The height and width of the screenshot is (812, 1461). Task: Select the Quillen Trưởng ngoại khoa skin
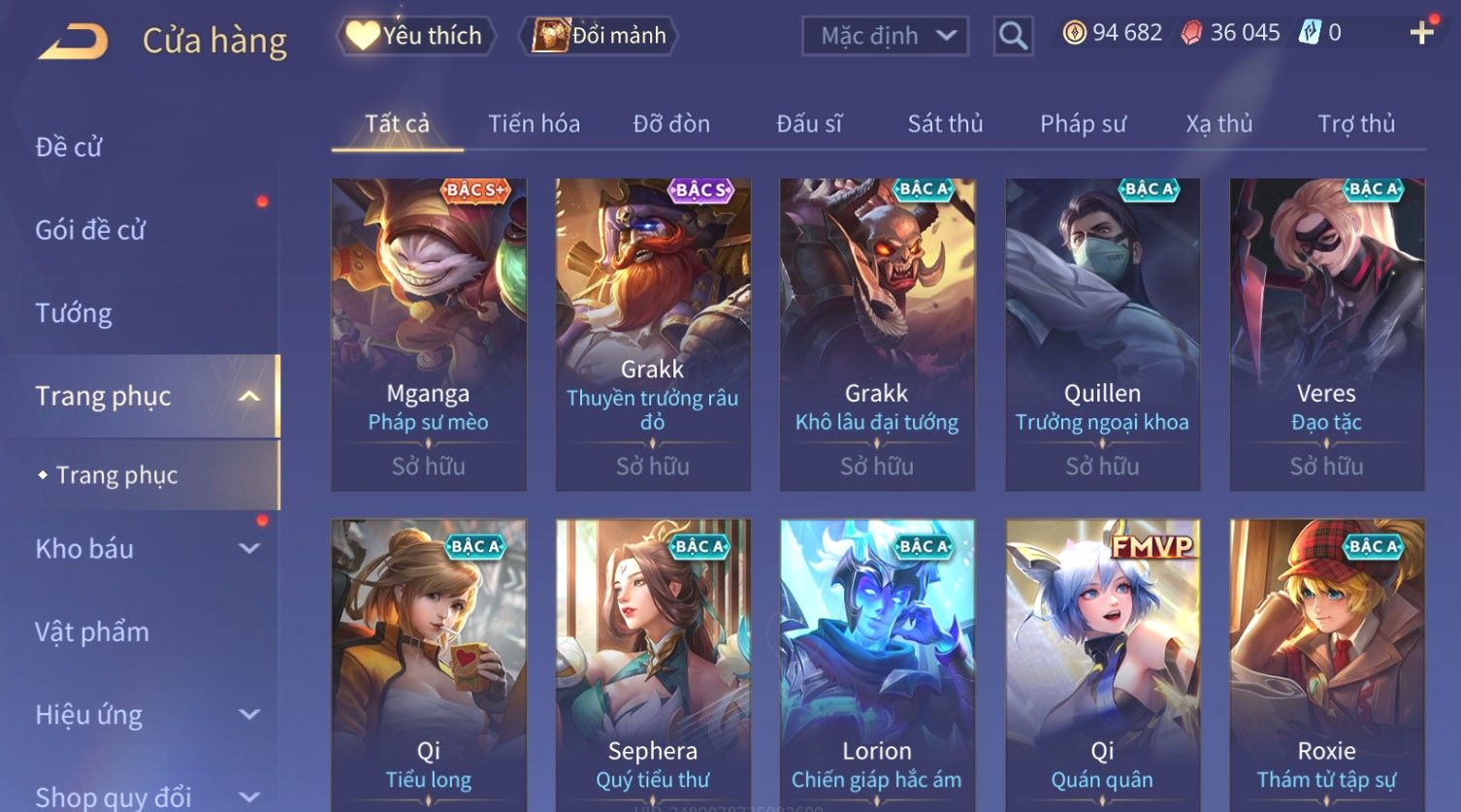tap(1102, 335)
